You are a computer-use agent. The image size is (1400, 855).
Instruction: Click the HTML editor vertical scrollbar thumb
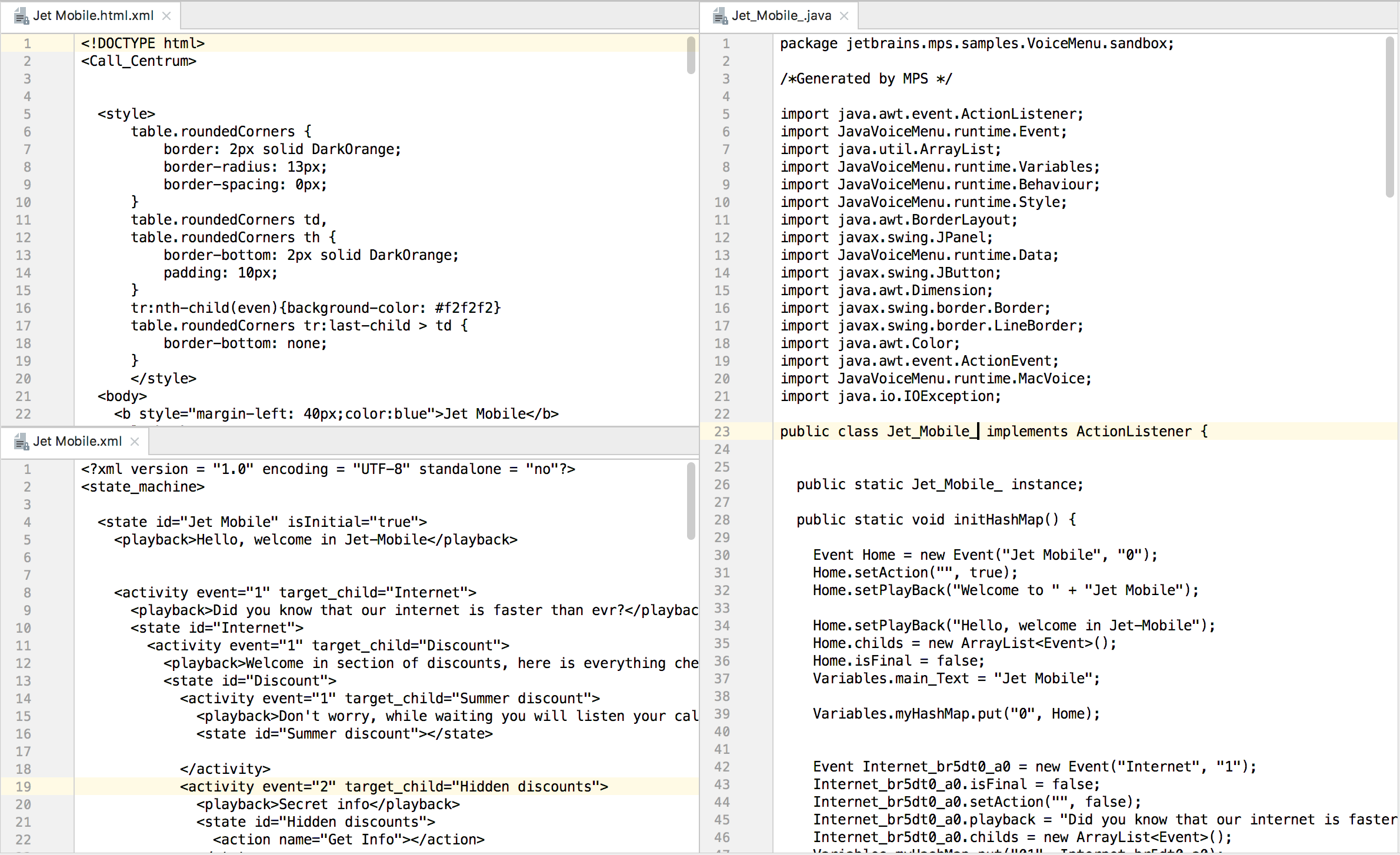tap(691, 56)
